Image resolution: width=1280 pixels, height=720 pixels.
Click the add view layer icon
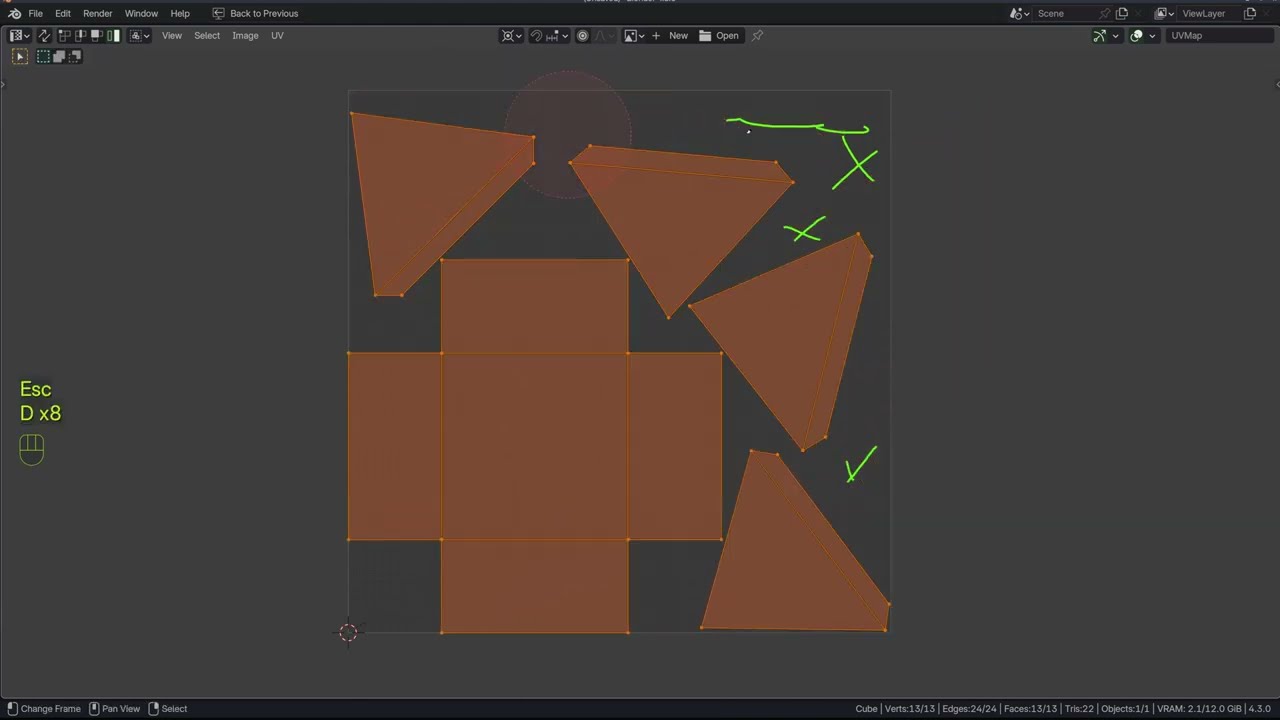(x=1250, y=13)
